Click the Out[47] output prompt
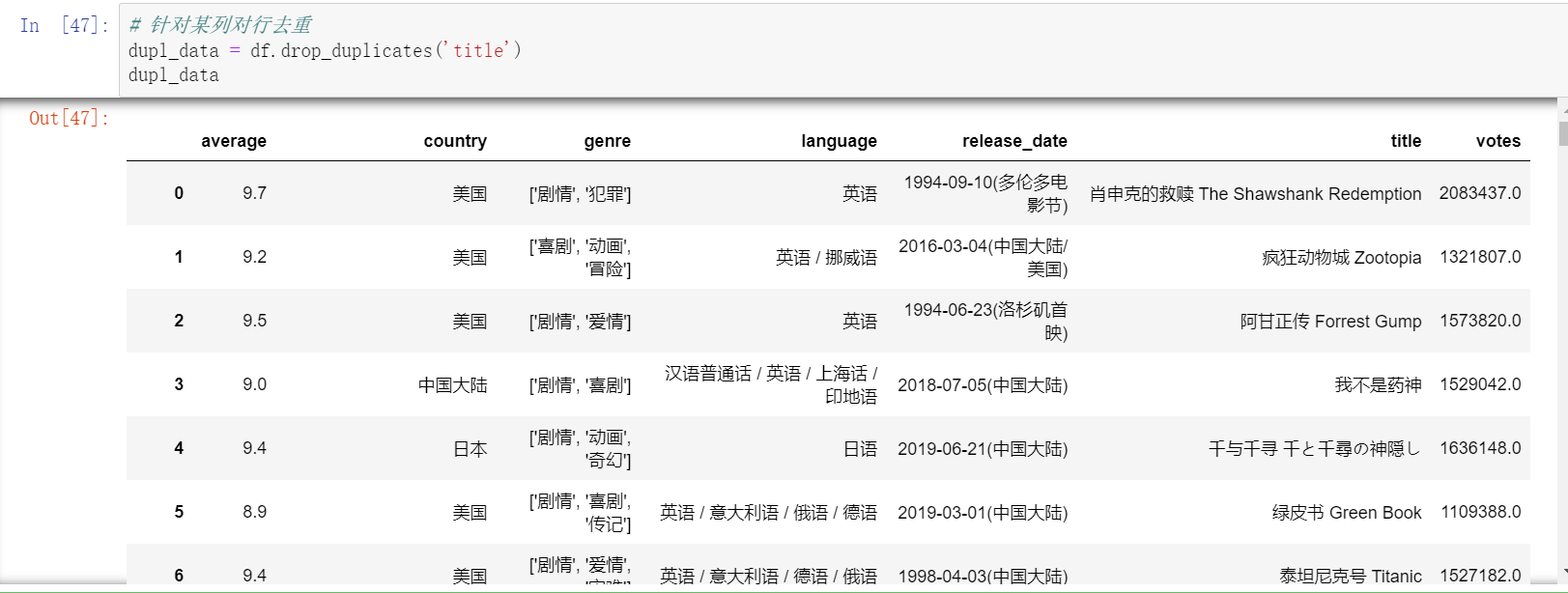 pyautogui.click(x=70, y=118)
